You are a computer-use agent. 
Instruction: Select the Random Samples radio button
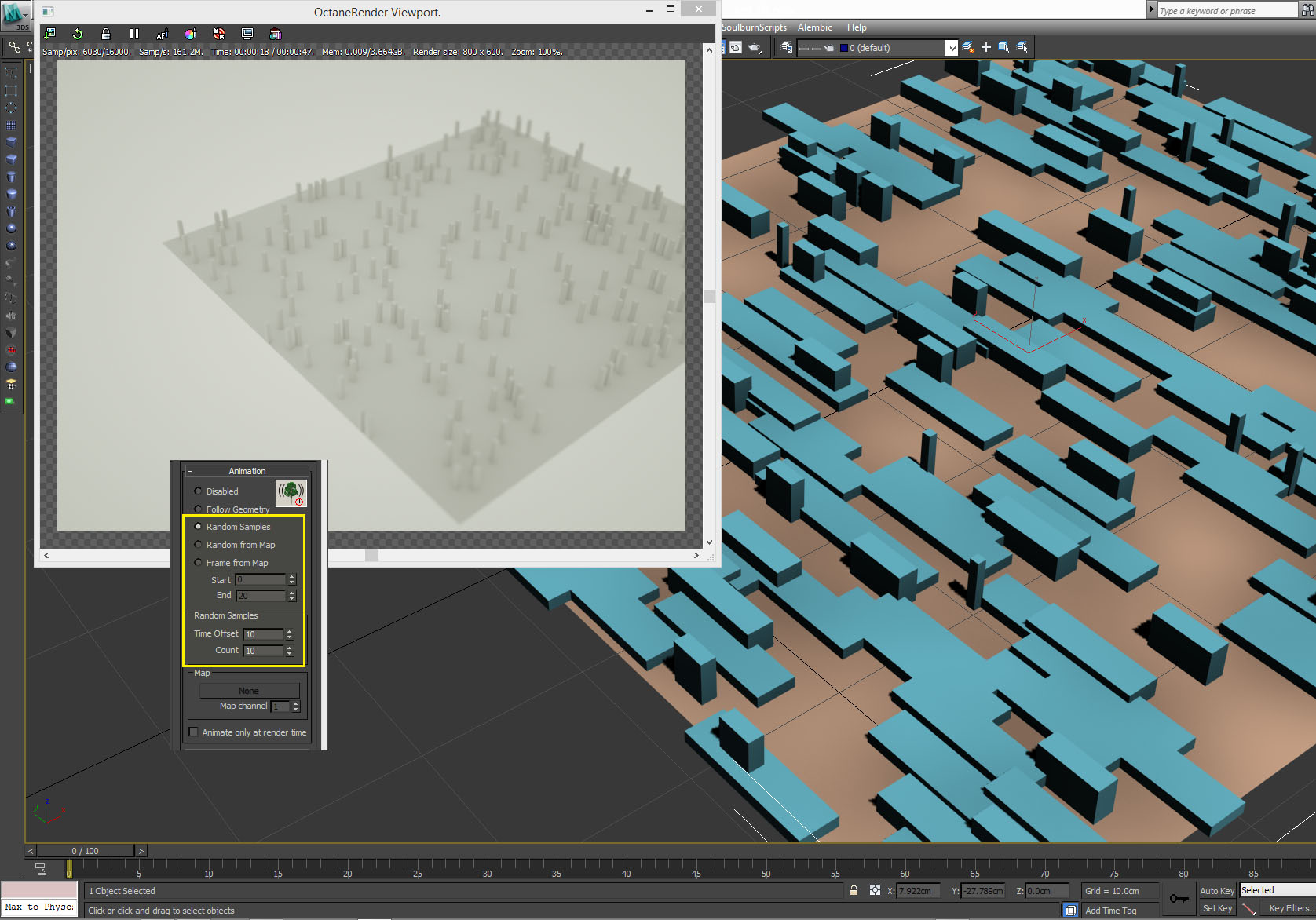198,527
